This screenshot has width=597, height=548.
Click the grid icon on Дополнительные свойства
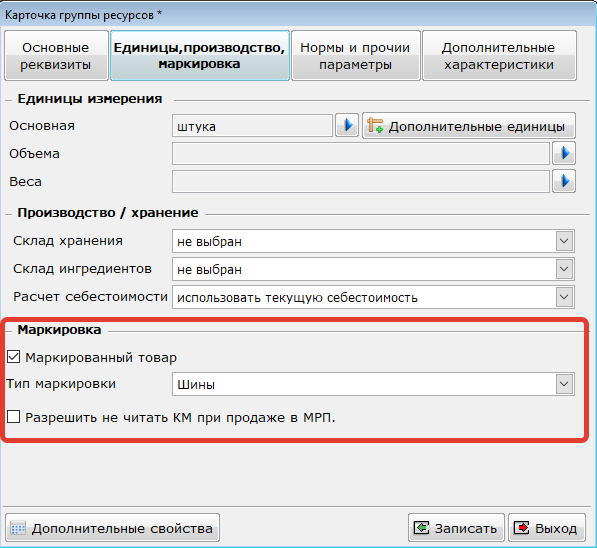18,528
